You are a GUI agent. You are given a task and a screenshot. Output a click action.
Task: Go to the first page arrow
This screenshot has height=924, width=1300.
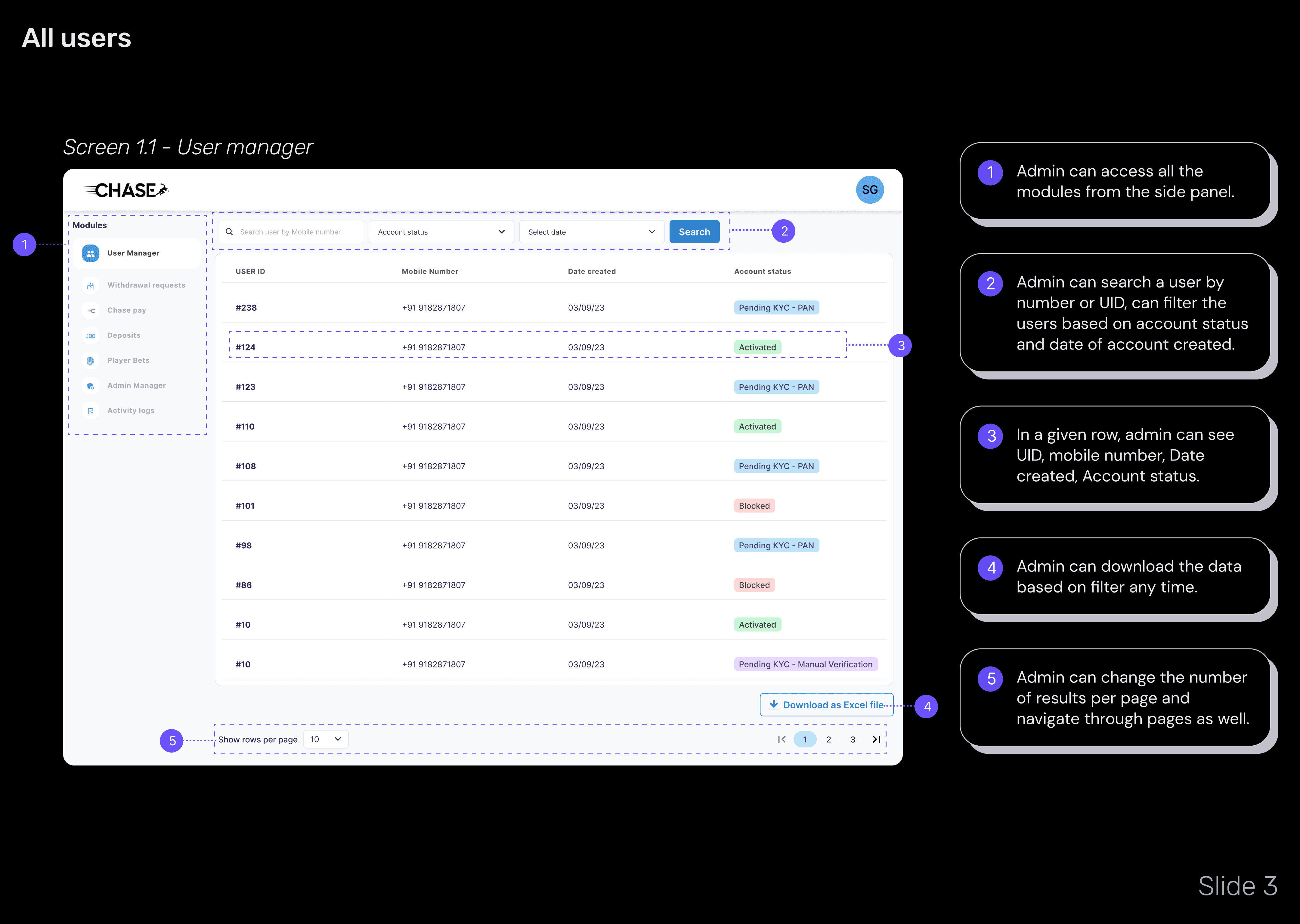[782, 739]
